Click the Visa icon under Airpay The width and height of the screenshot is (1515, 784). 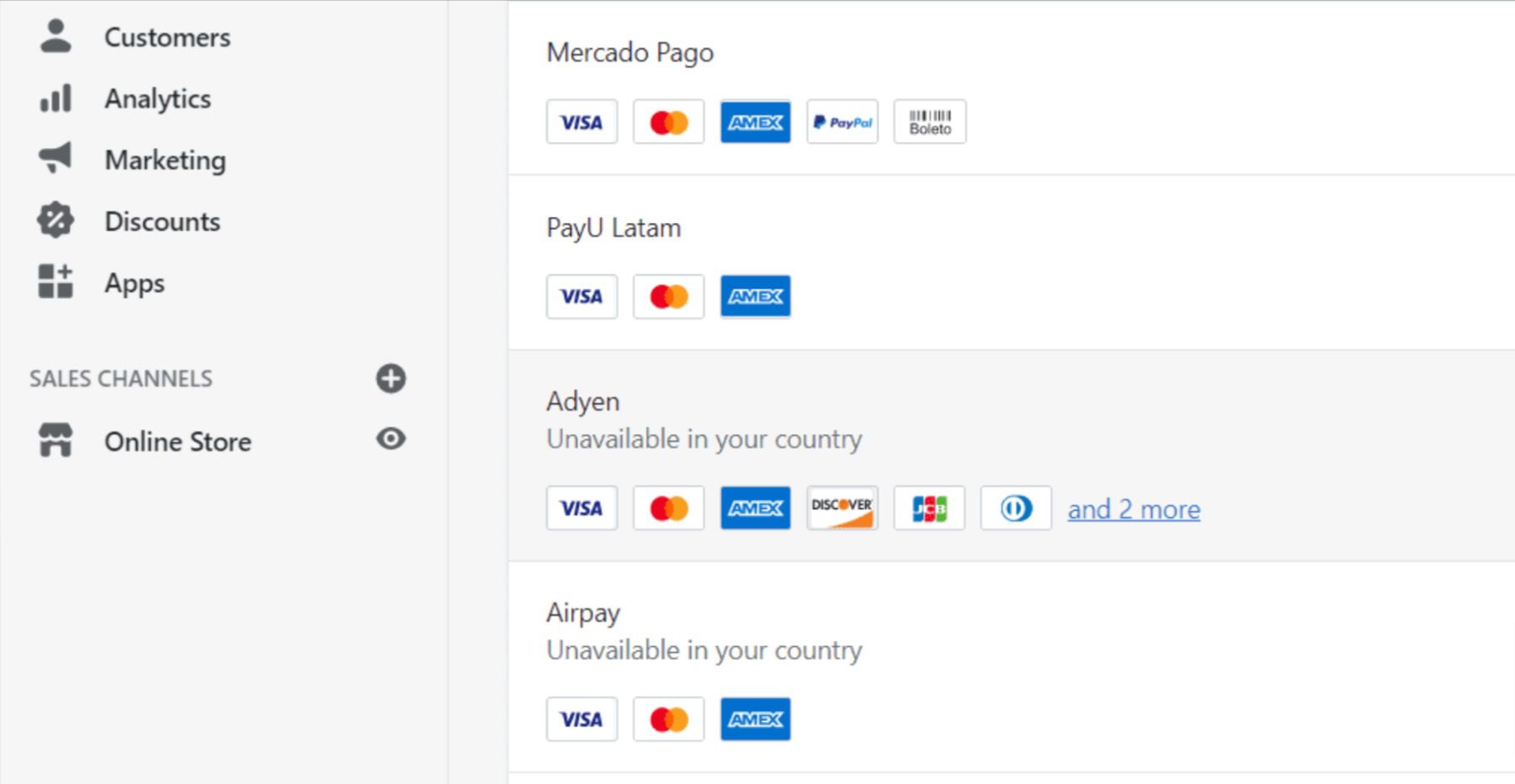(x=582, y=719)
